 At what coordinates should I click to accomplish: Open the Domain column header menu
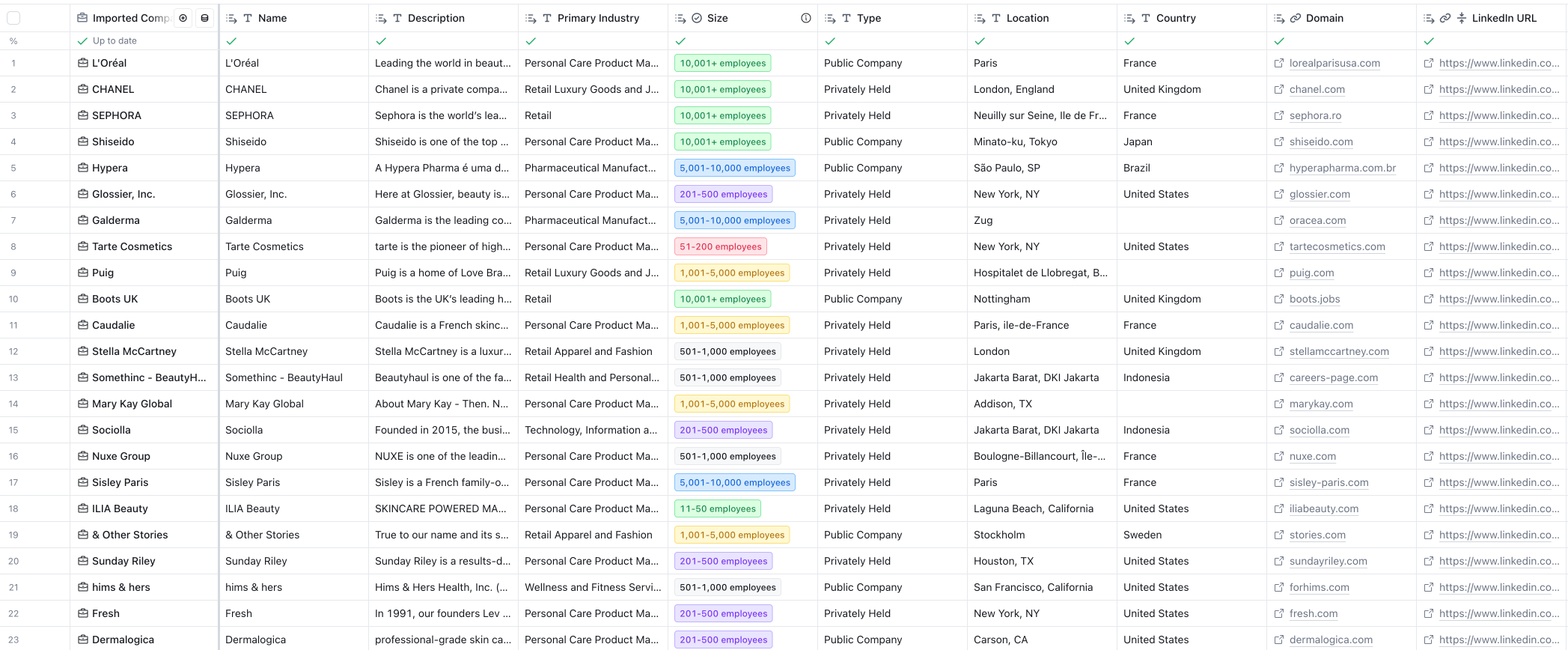[x=1341, y=18]
